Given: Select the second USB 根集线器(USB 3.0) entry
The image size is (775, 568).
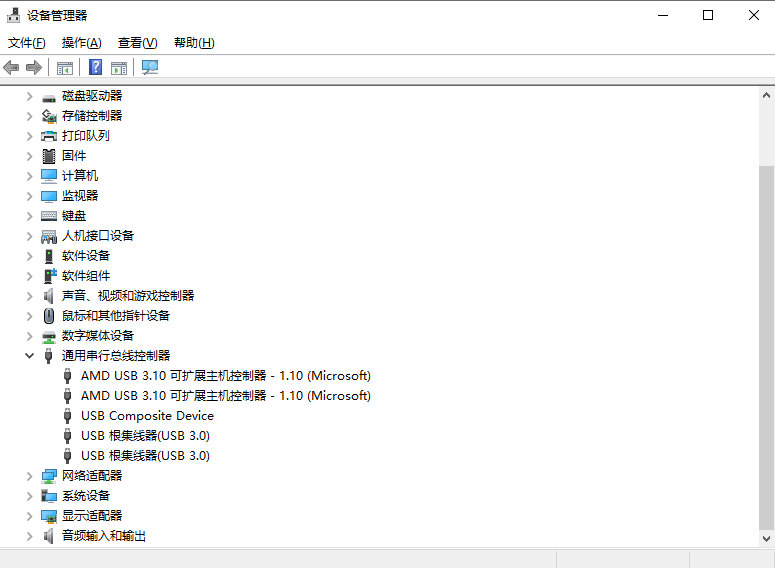Looking at the screenshot, I should point(145,456).
